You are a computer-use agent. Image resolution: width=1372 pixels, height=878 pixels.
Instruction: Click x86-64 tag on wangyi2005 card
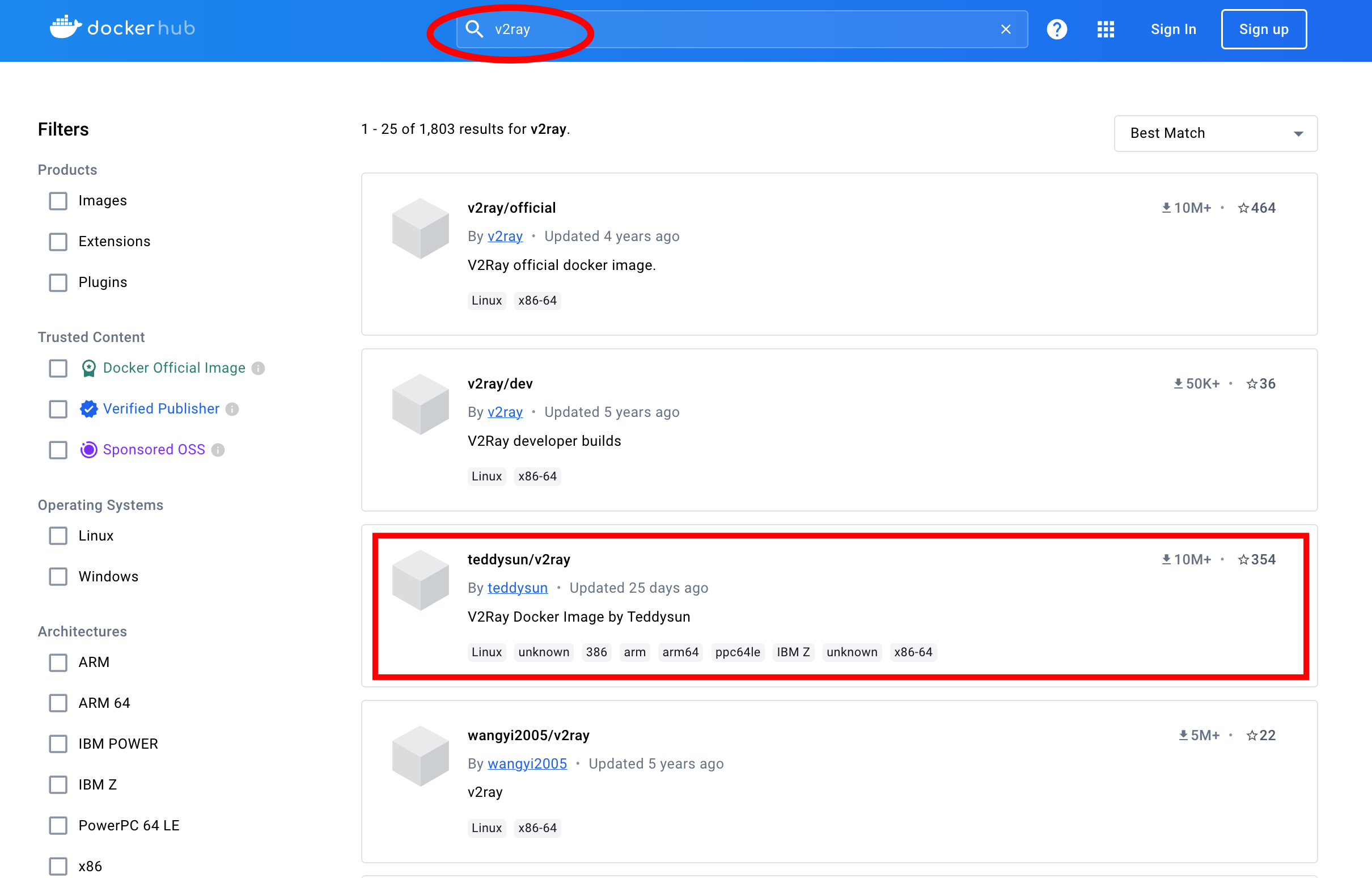pyautogui.click(x=537, y=829)
